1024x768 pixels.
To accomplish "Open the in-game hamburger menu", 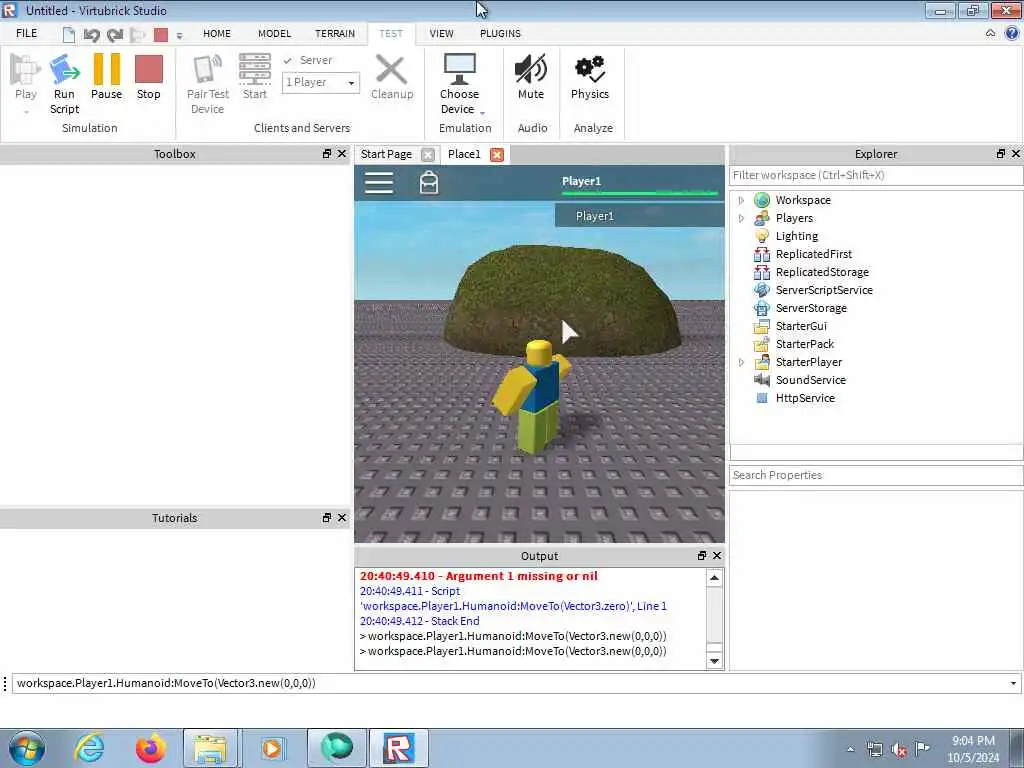I will (x=379, y=183).
